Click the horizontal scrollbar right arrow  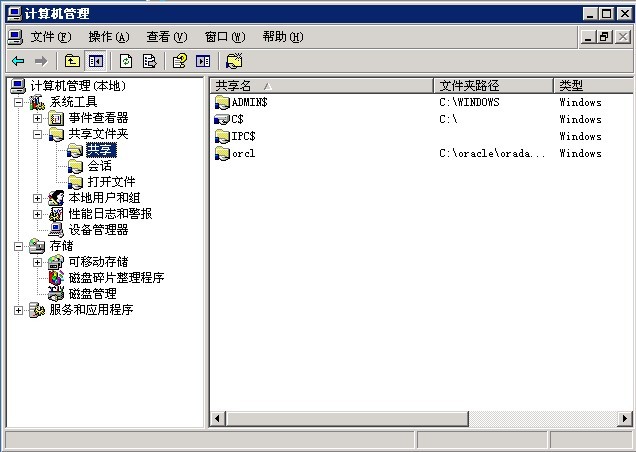(625, 418)
